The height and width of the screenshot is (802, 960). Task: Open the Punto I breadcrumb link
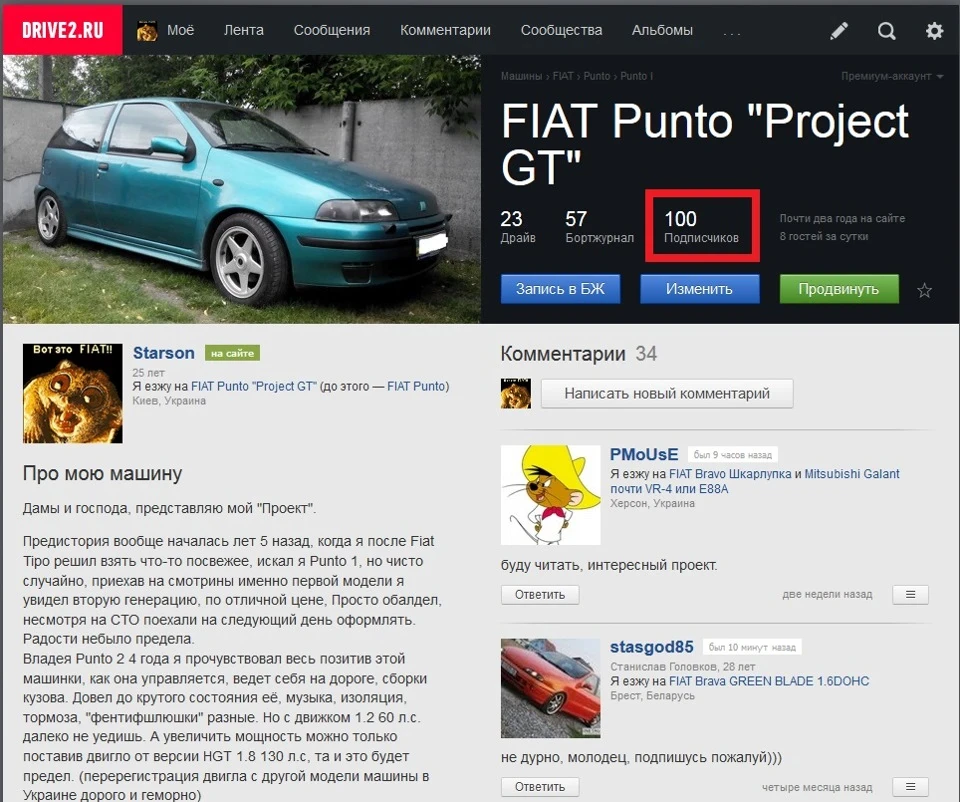[637, 76]
